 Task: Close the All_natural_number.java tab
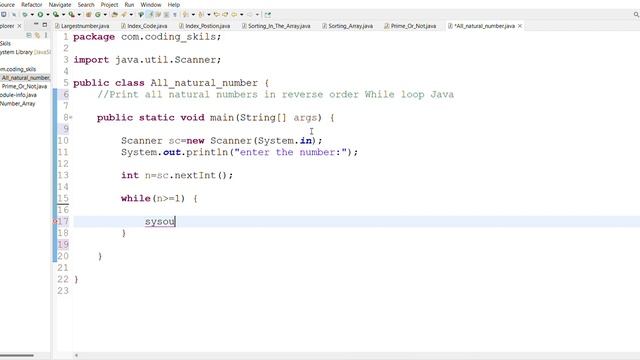(x=520, y=26)
